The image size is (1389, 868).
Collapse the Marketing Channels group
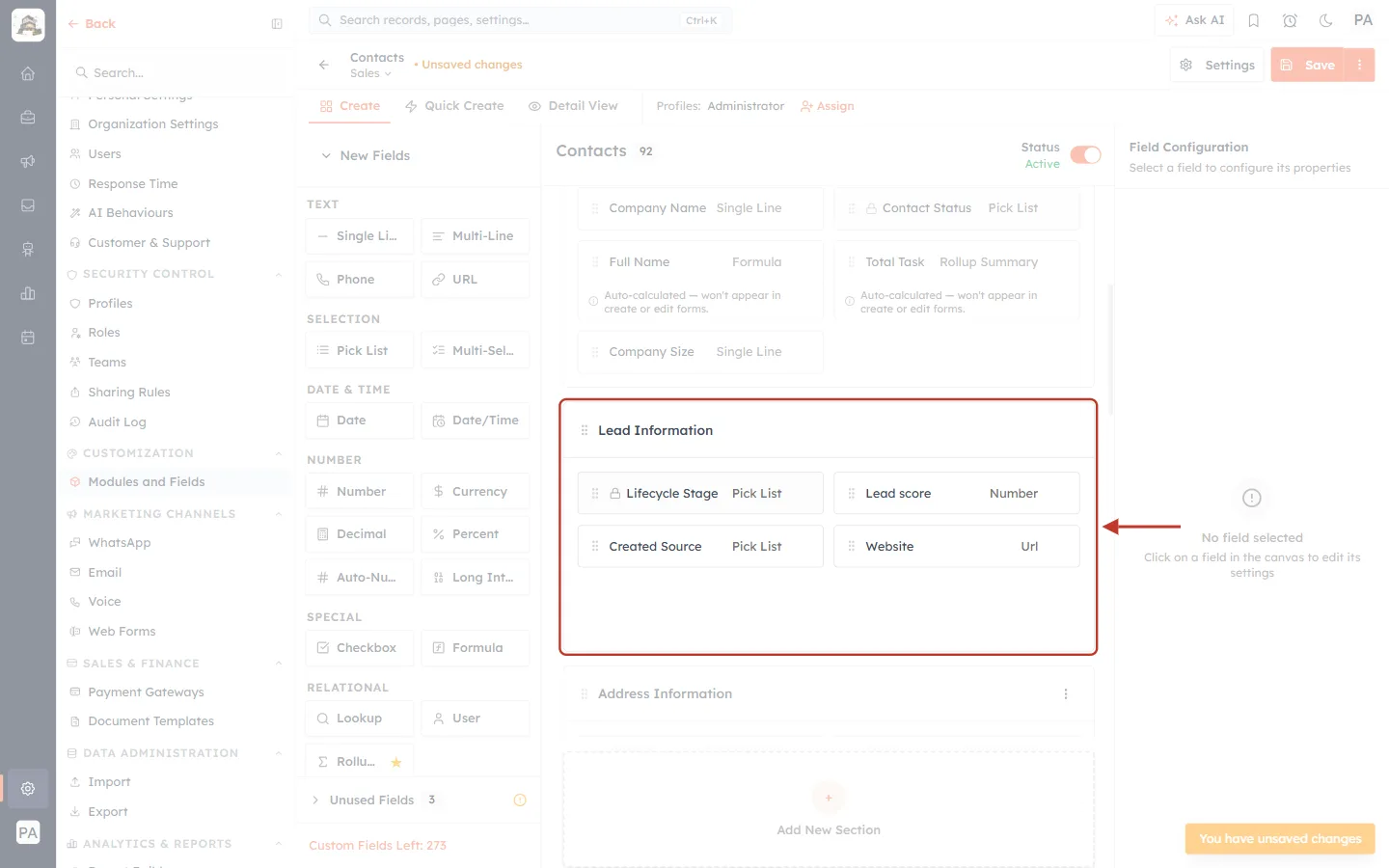click(x=279, y=514)
